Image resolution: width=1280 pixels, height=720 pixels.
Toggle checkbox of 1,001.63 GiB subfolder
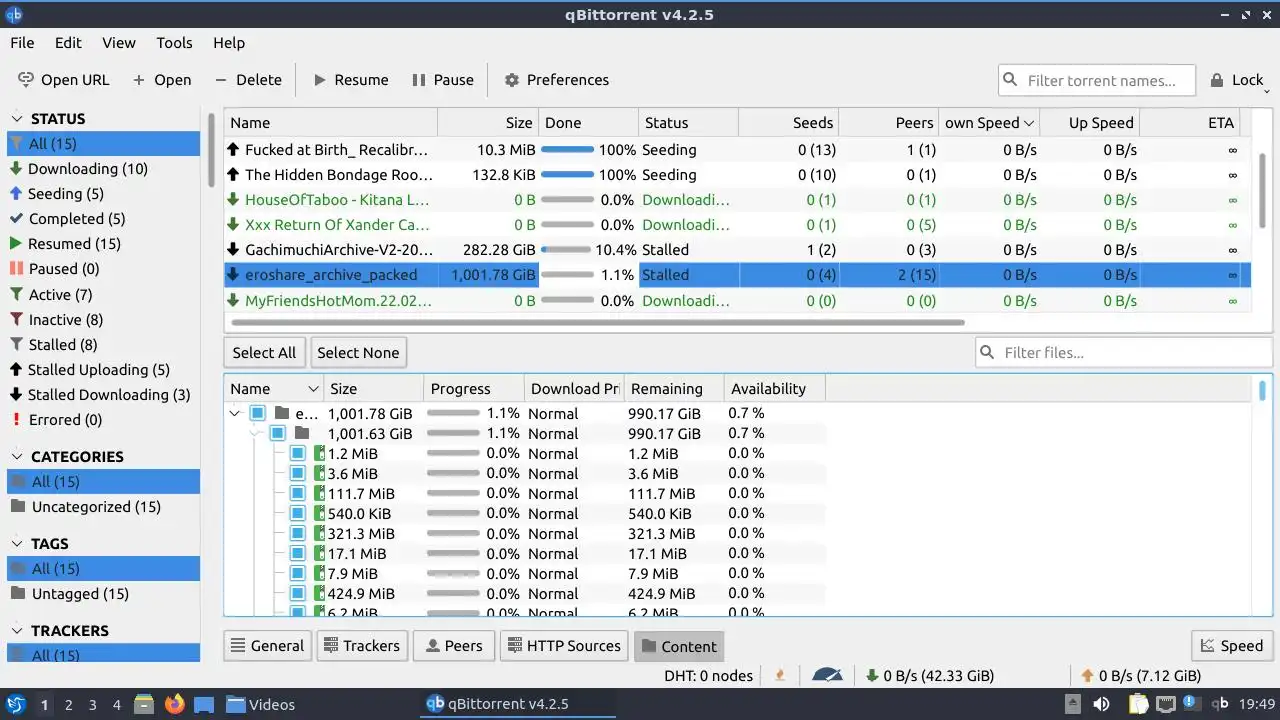pyautogui.click(x=277, y=433)
